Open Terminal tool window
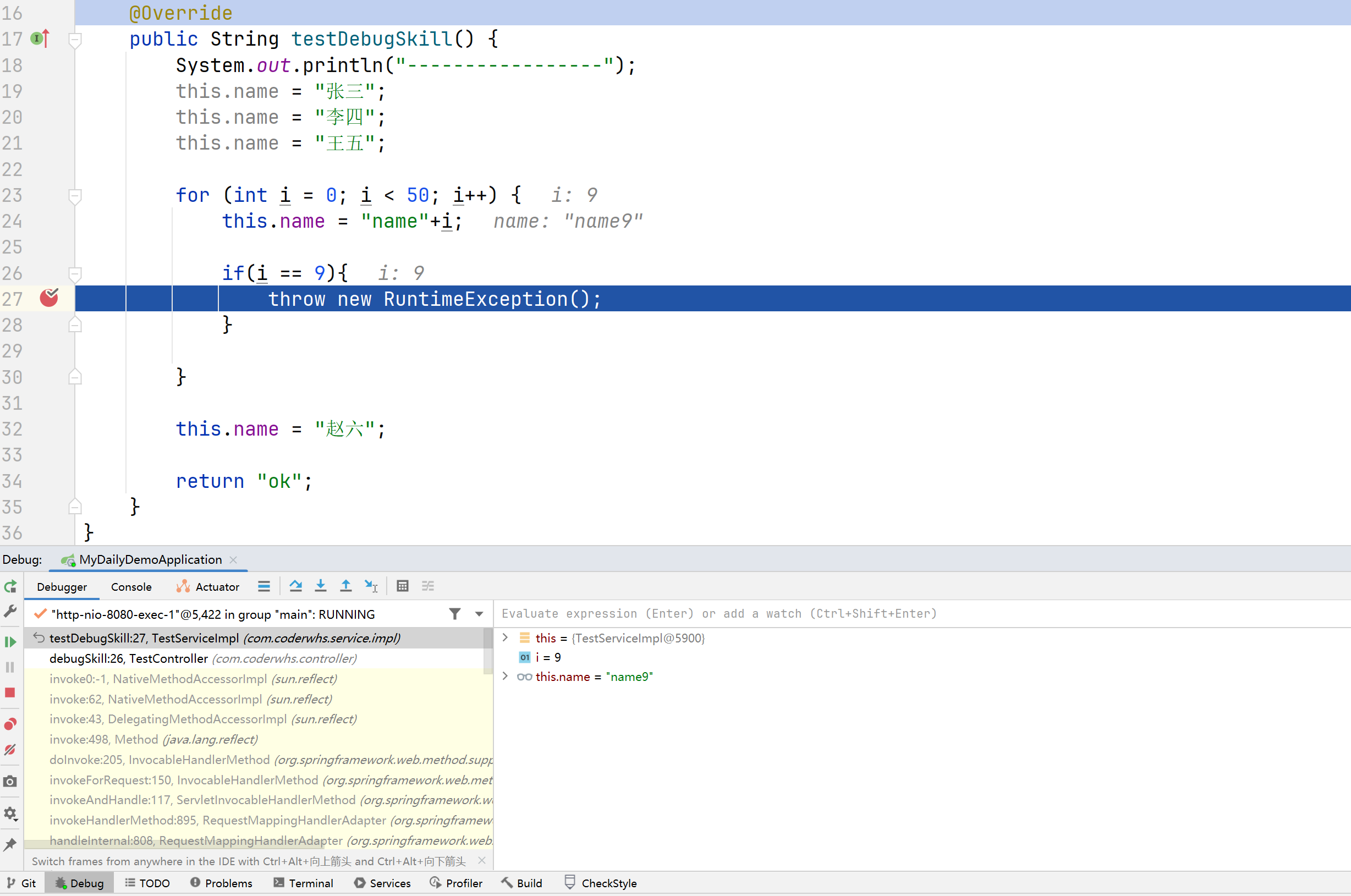The height and width of the screenshot is (896, 1351). [304, 883]
